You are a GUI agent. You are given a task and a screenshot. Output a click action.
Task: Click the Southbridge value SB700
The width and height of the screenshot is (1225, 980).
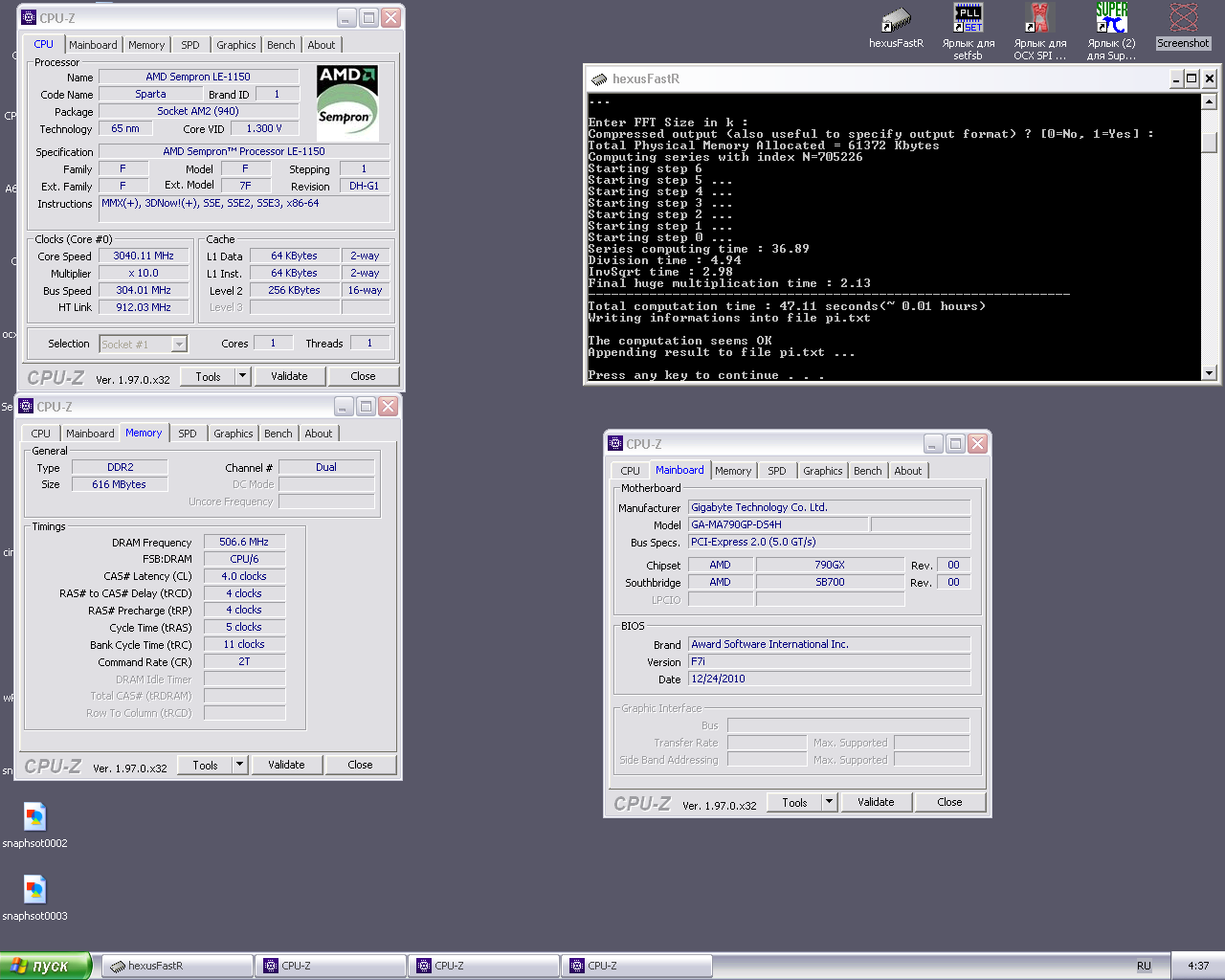point(830,582)
